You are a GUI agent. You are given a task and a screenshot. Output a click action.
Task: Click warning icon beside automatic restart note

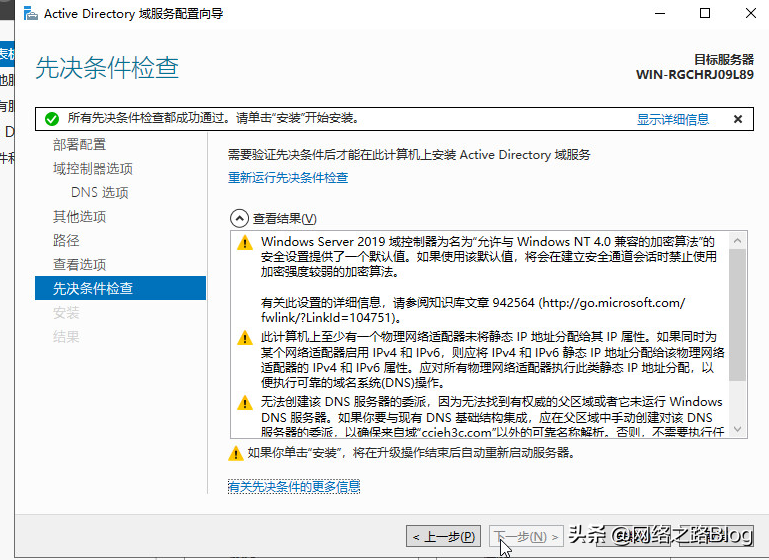[236, 453]
